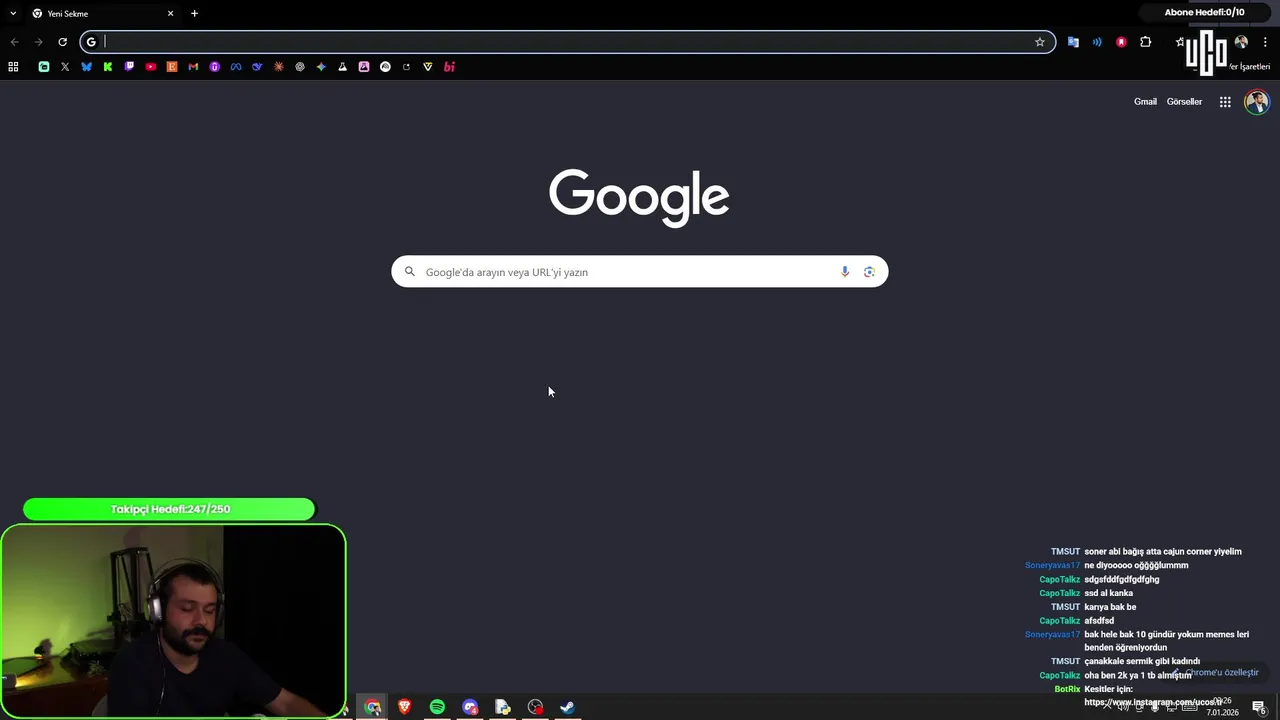The height and width of the screenshot is (720, 1280).
Task: Open the Gmail link
Action: (x=1145, y=102)
